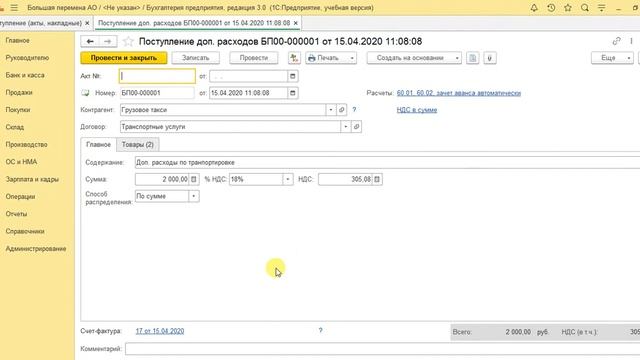Click the Номер БП00-000001 field

[x=157, y=93]
